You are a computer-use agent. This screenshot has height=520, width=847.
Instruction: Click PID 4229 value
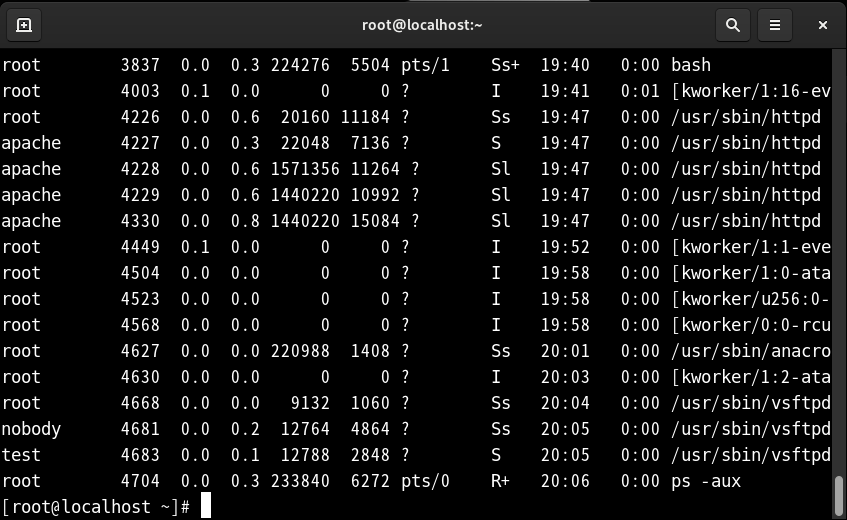pyautogui.click(x=140, y=195)
